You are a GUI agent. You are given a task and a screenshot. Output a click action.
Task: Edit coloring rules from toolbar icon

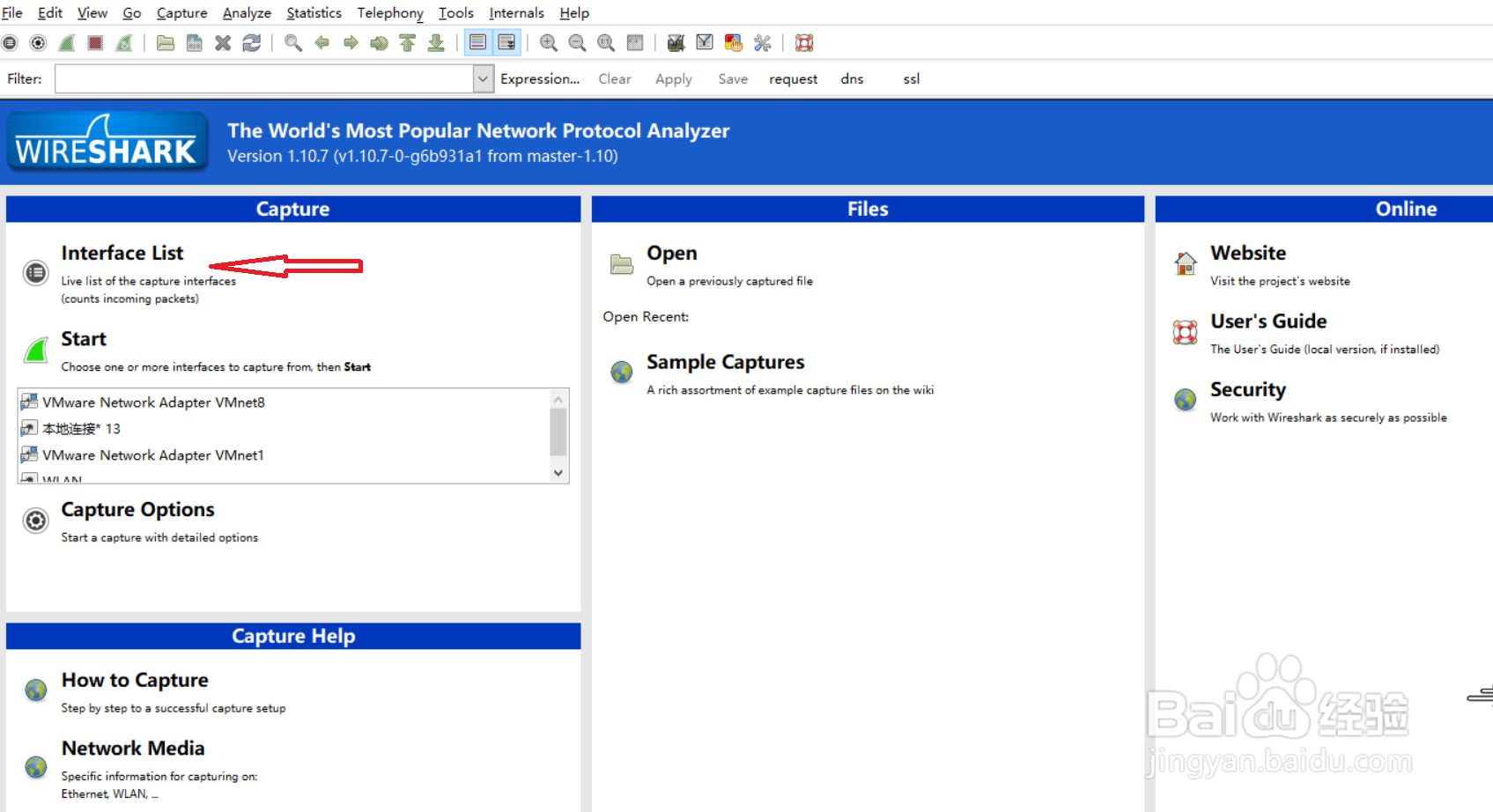pos(733,42)
